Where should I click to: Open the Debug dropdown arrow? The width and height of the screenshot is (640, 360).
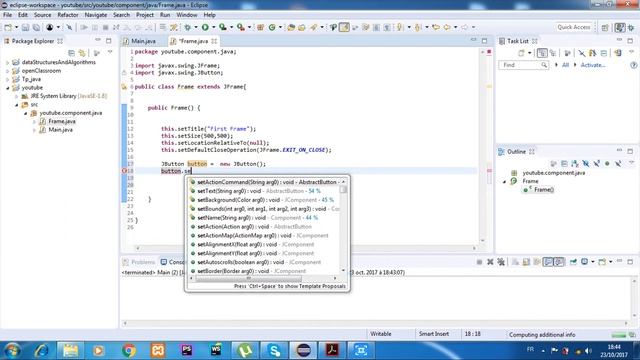[x=196, y=27]
